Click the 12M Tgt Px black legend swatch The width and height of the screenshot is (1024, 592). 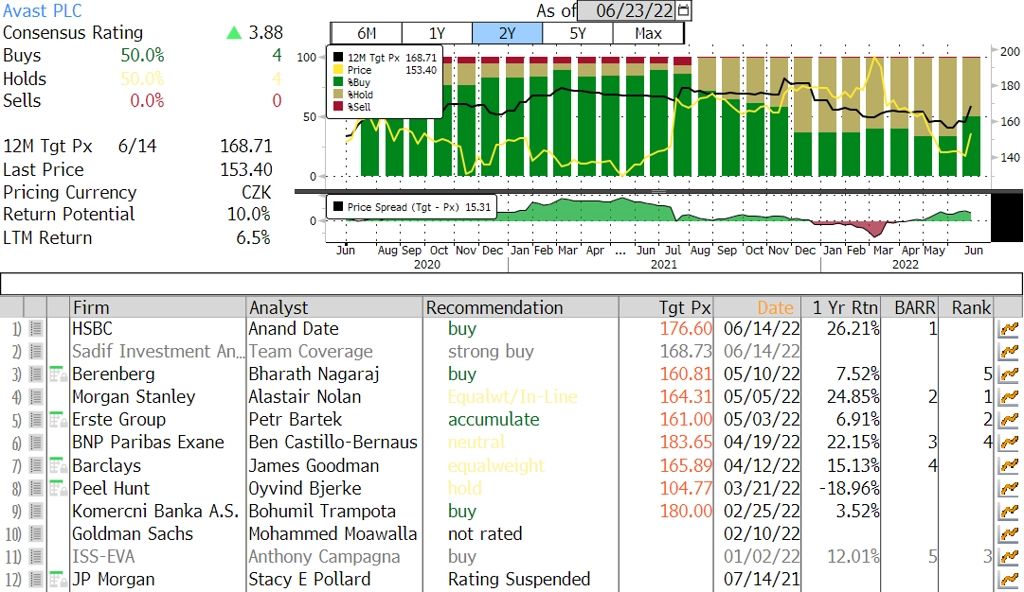[x=338, y=58]
